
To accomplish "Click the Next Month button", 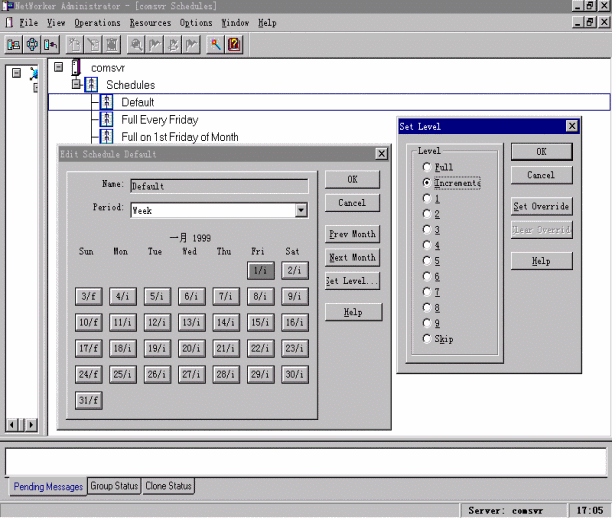I will [352, 257].
